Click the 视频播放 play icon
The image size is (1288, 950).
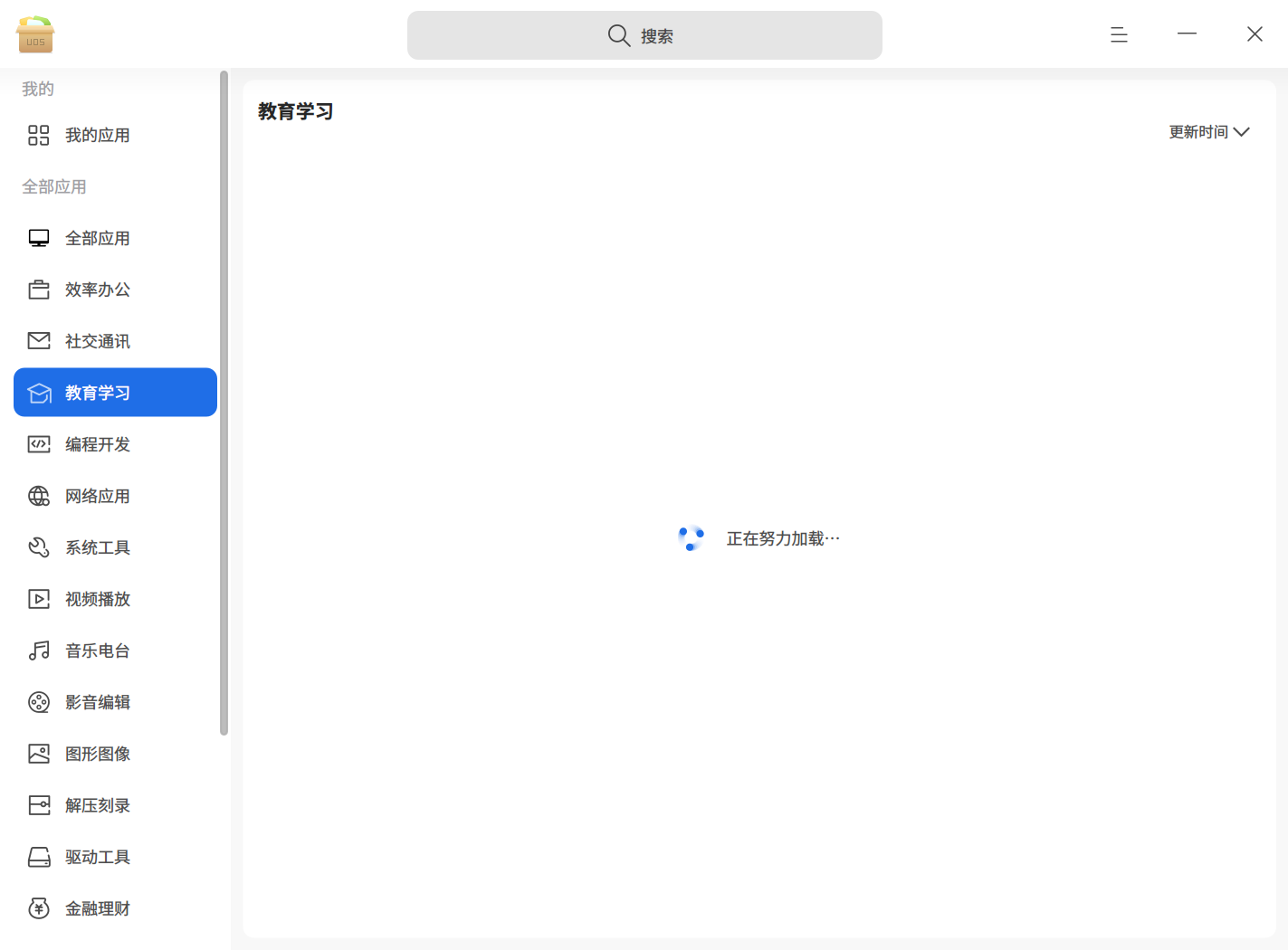[x=39, y=599]
